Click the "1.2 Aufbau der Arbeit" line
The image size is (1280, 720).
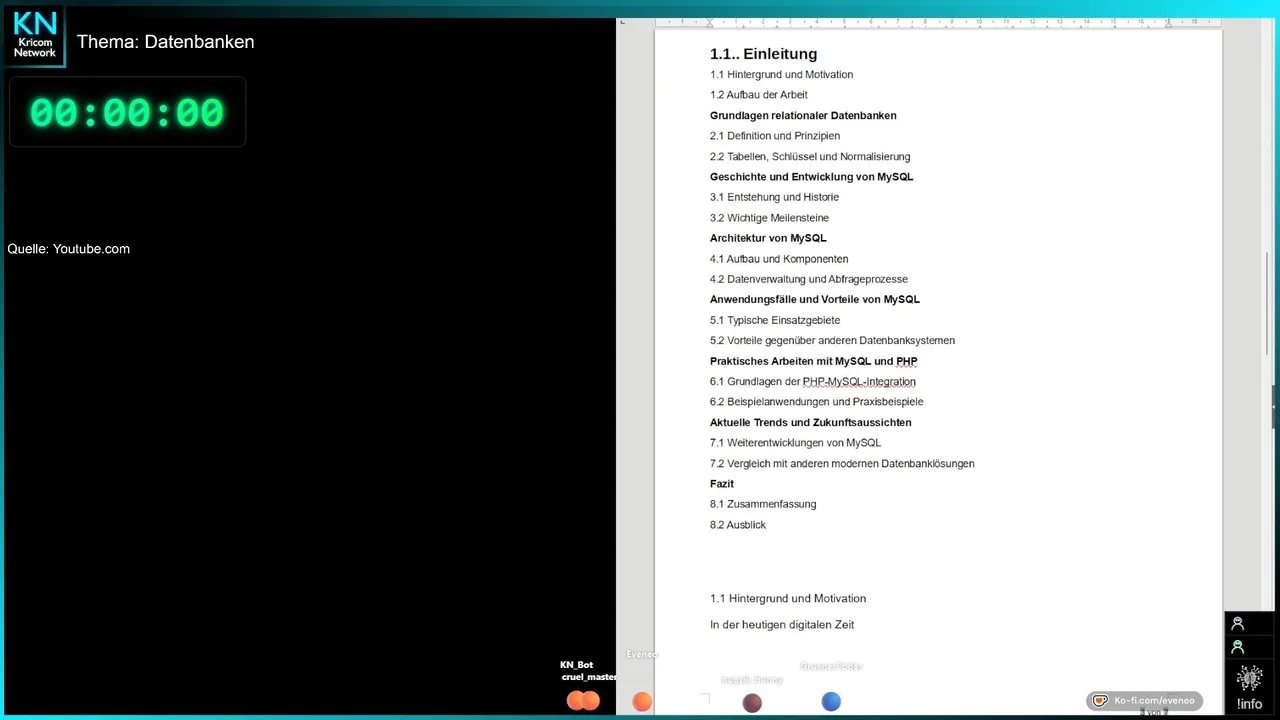pyautogui.click(x=759, y=95)
